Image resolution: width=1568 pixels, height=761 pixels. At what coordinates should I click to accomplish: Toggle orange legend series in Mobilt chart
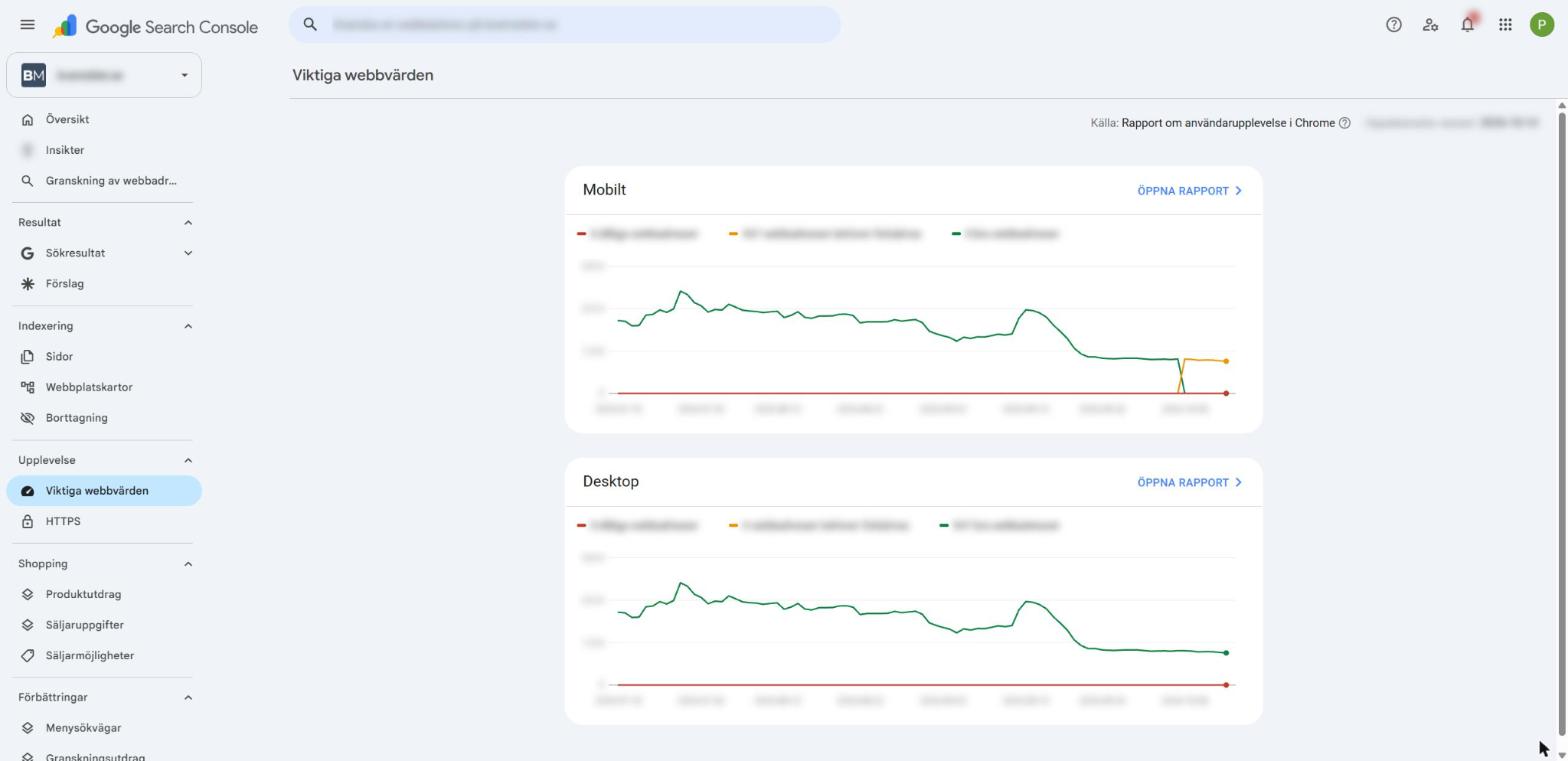(x=824, y=234)
